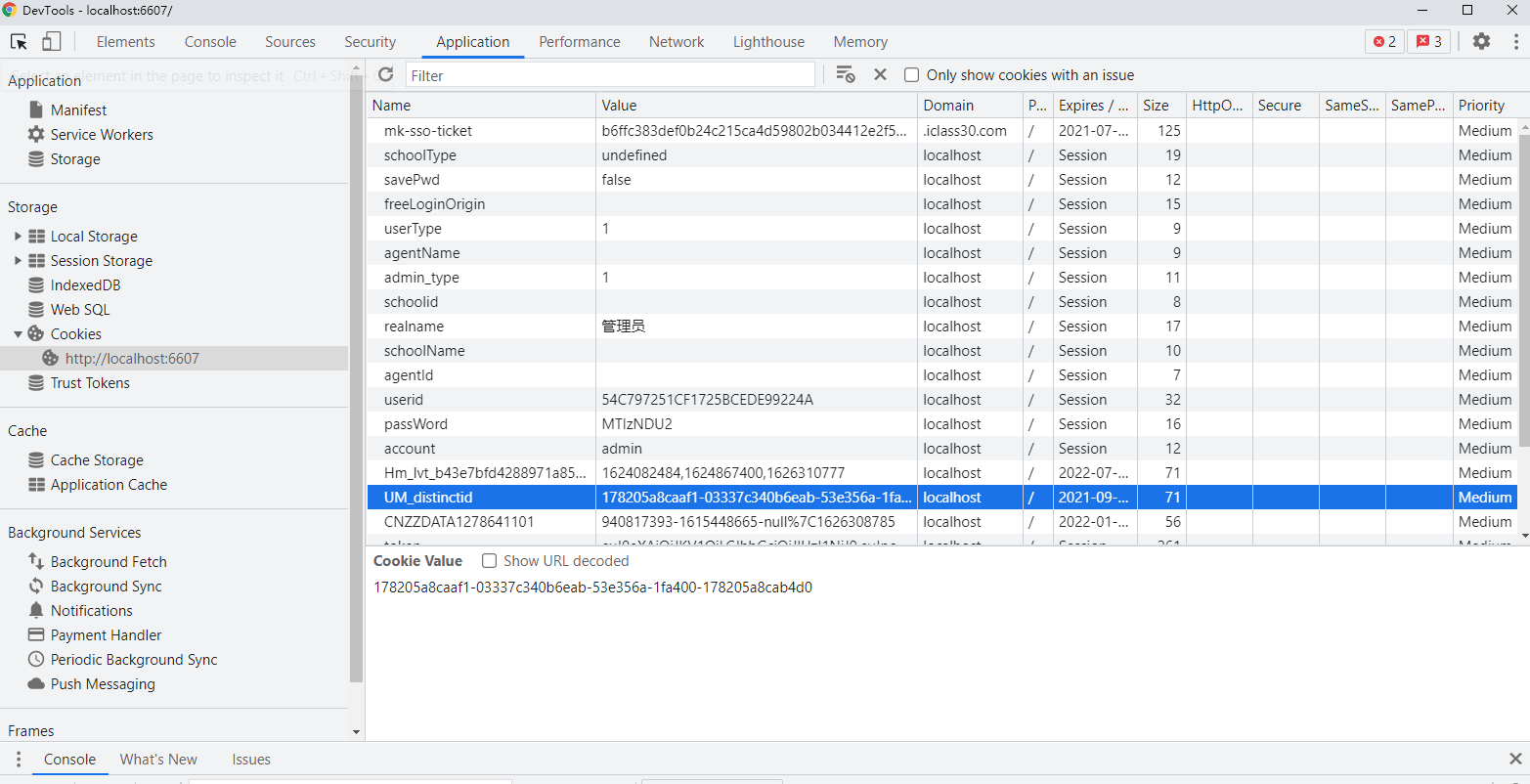Viewport: 1530px width, 784px height.
Task: Close the bottom console drawer
Action: tap(1515, 759)
